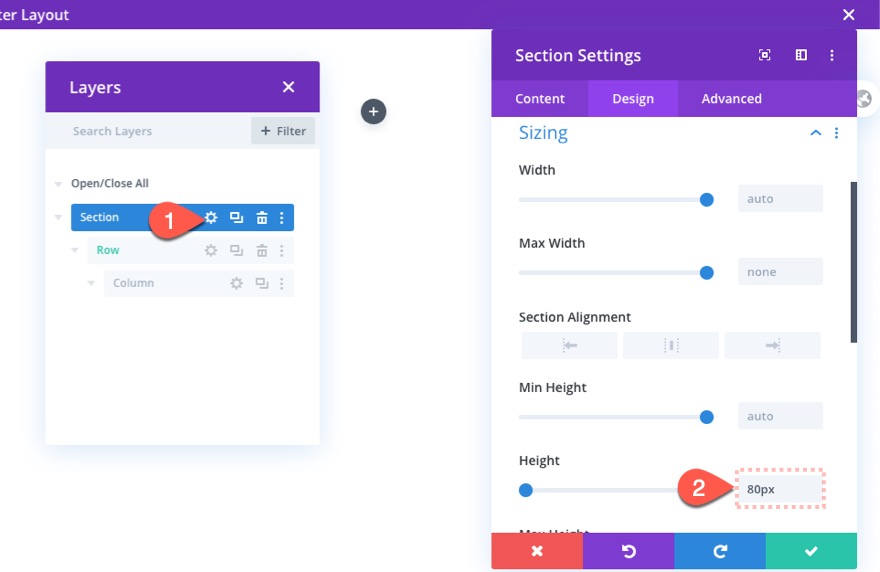Open Column settings gear icon

tap(237, 283)
